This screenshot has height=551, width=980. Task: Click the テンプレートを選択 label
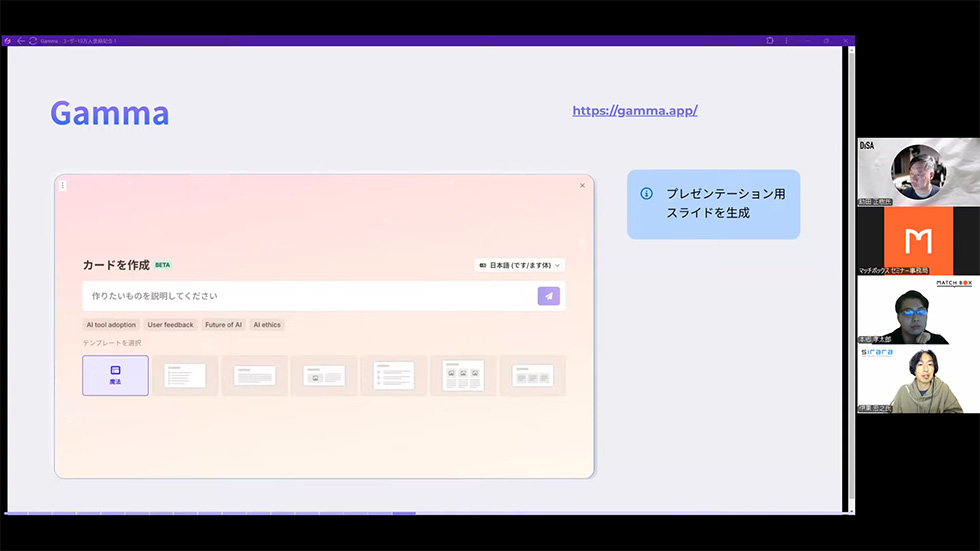112,343
